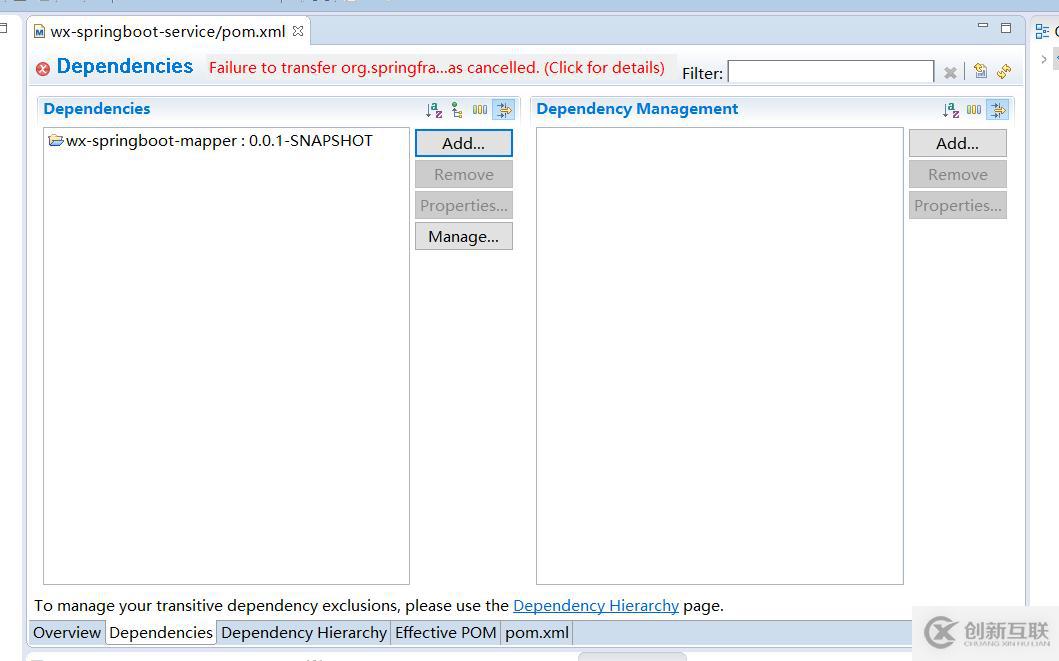Sort Dependencies list alphabetically

(x=434, y=109)
